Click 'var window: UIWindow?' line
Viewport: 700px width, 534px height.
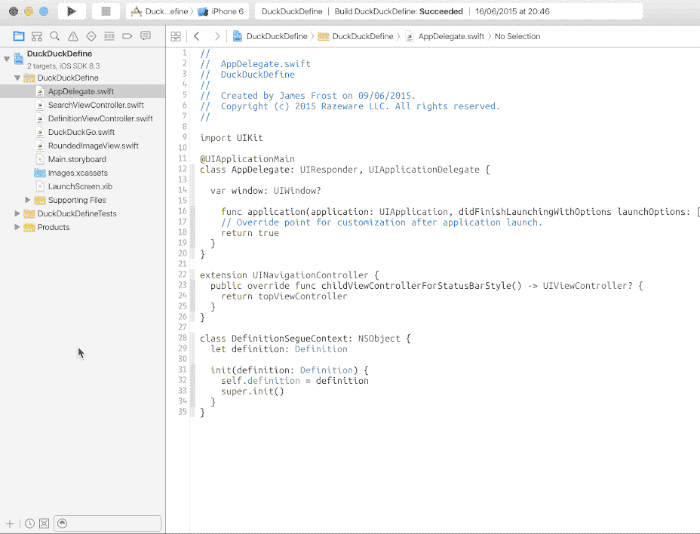(266, 191)
